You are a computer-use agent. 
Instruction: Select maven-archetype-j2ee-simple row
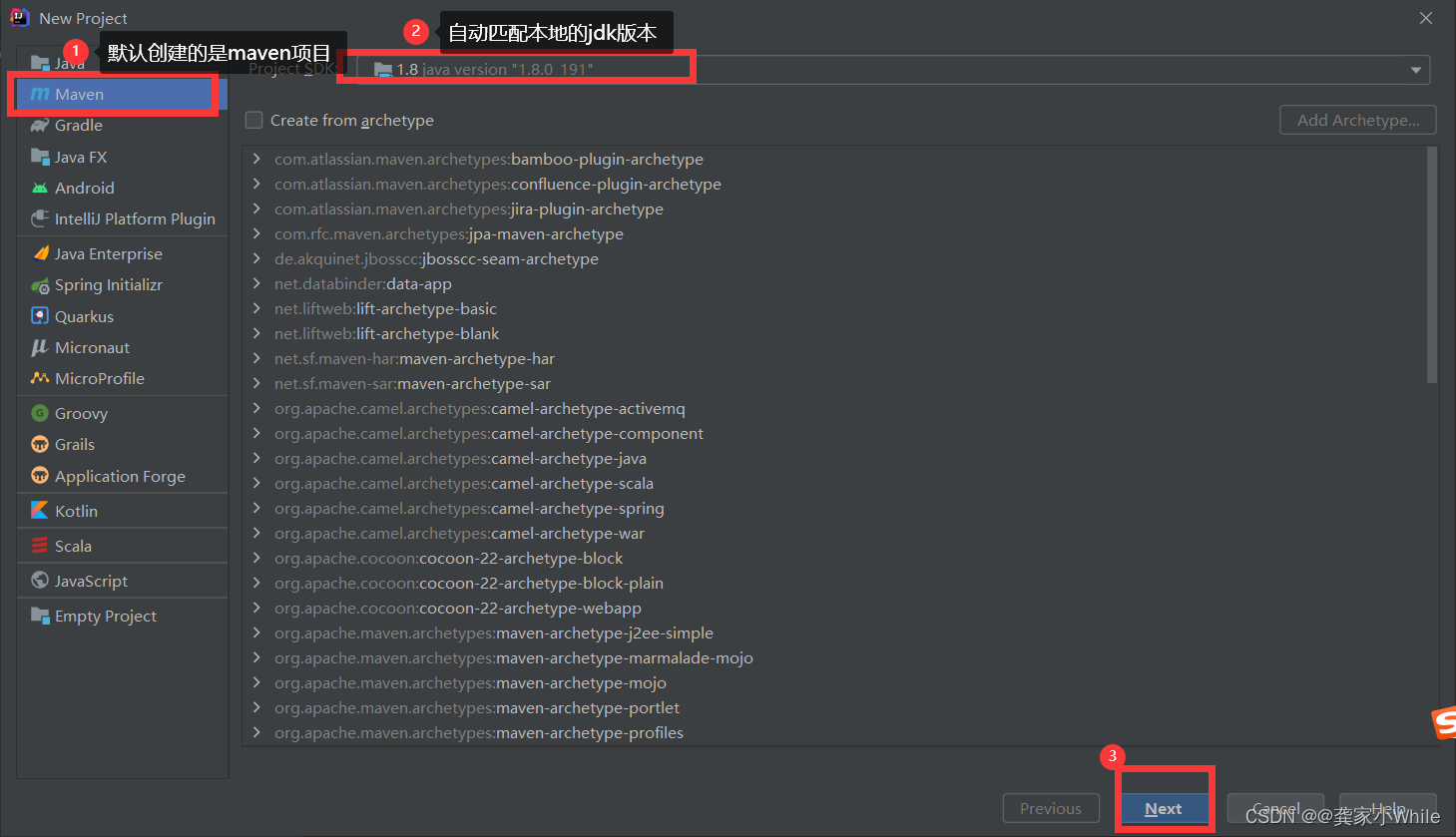pyautogui.click(x=834, y=632)
